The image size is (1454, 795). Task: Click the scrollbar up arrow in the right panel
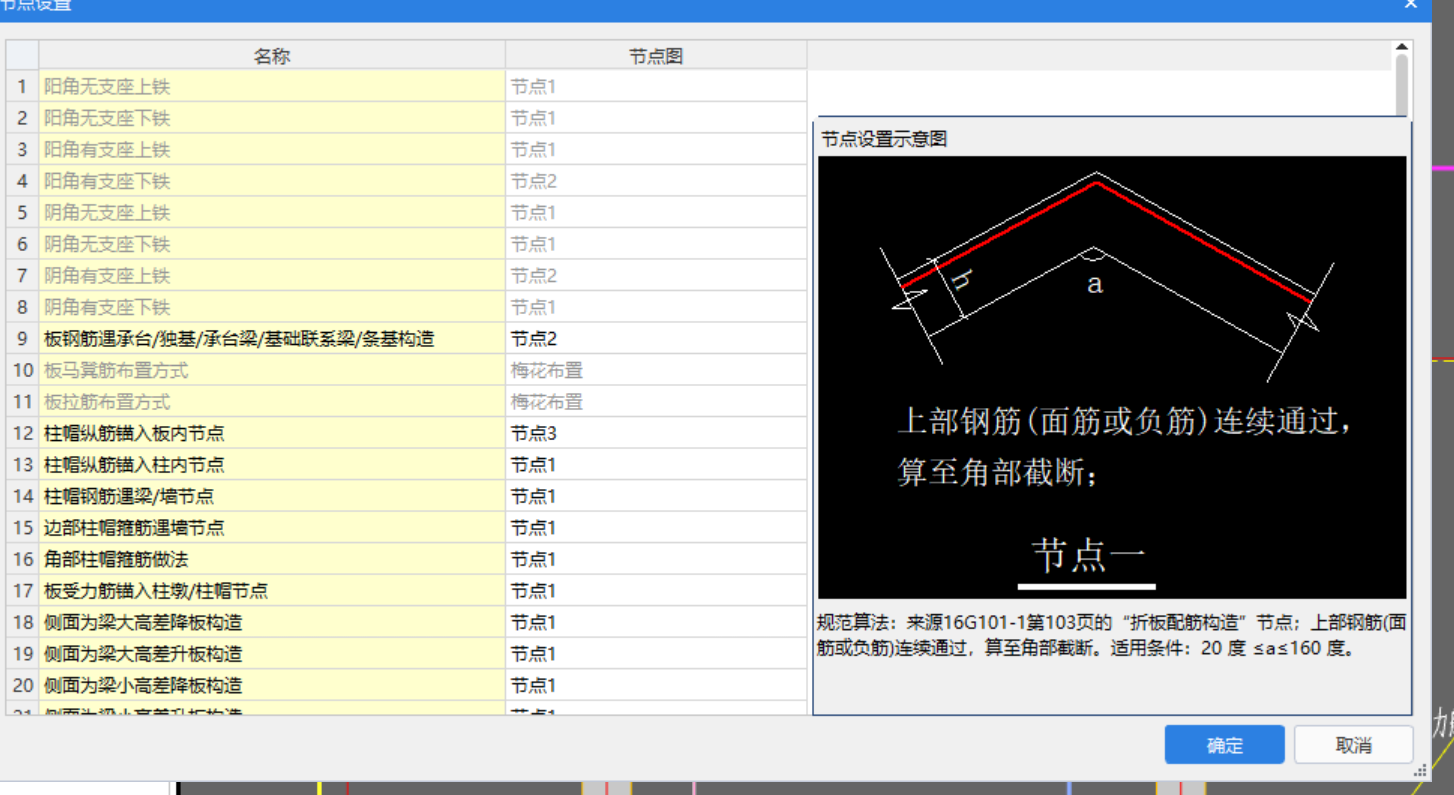click(x=1401, y=47)
